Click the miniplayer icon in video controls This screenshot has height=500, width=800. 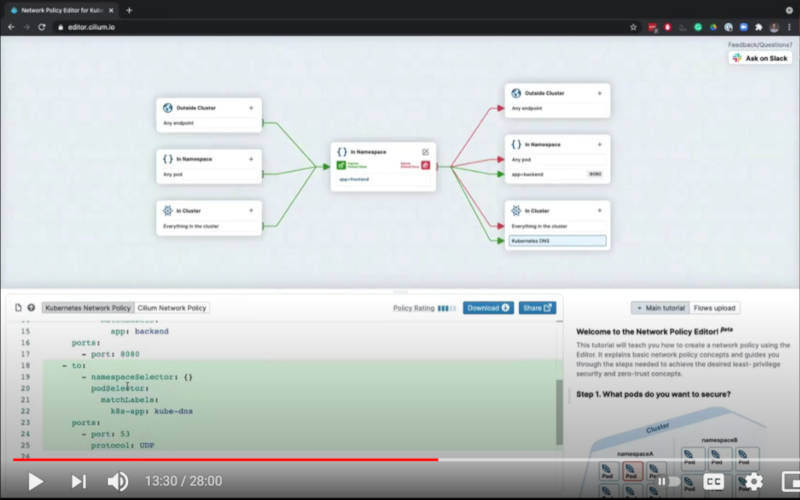click(x=791, y=481)
